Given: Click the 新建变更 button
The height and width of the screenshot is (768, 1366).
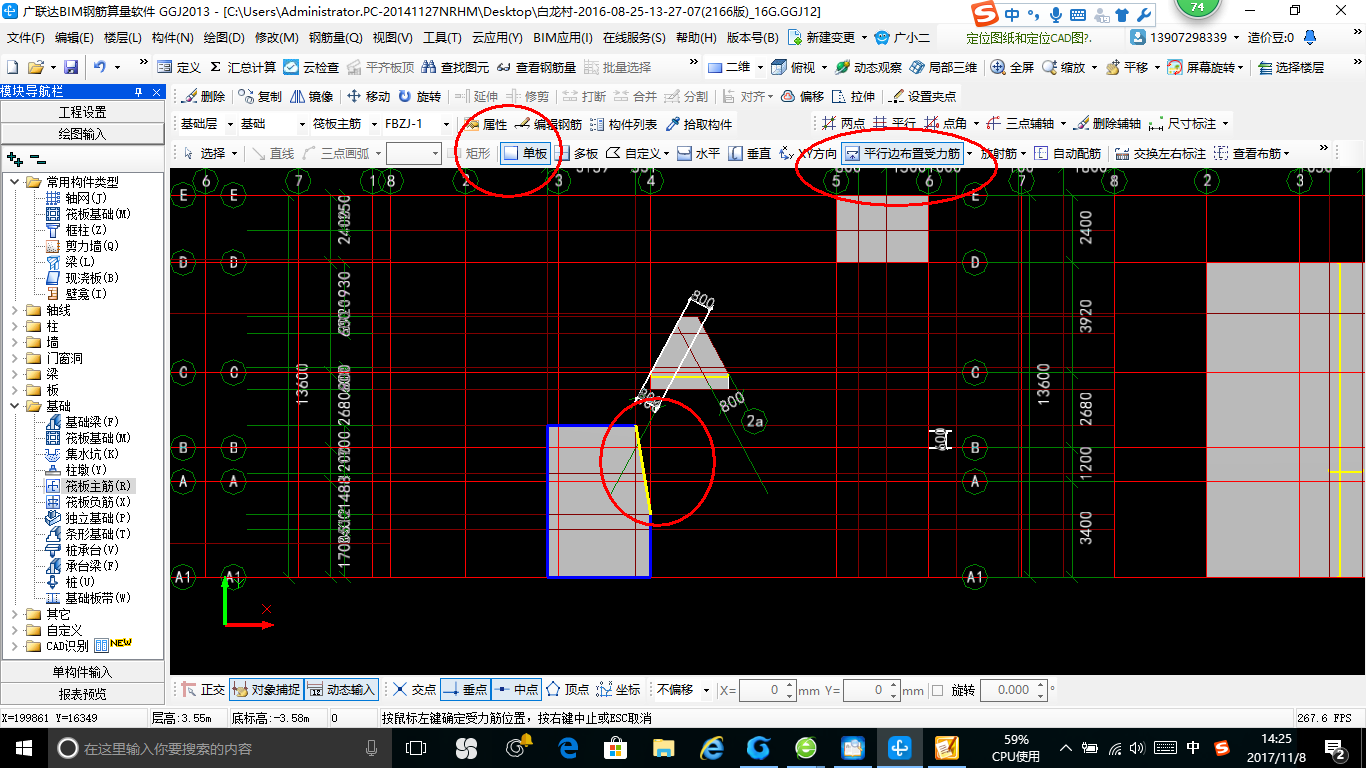Looking at the screenshot, I should click(822, 37).
